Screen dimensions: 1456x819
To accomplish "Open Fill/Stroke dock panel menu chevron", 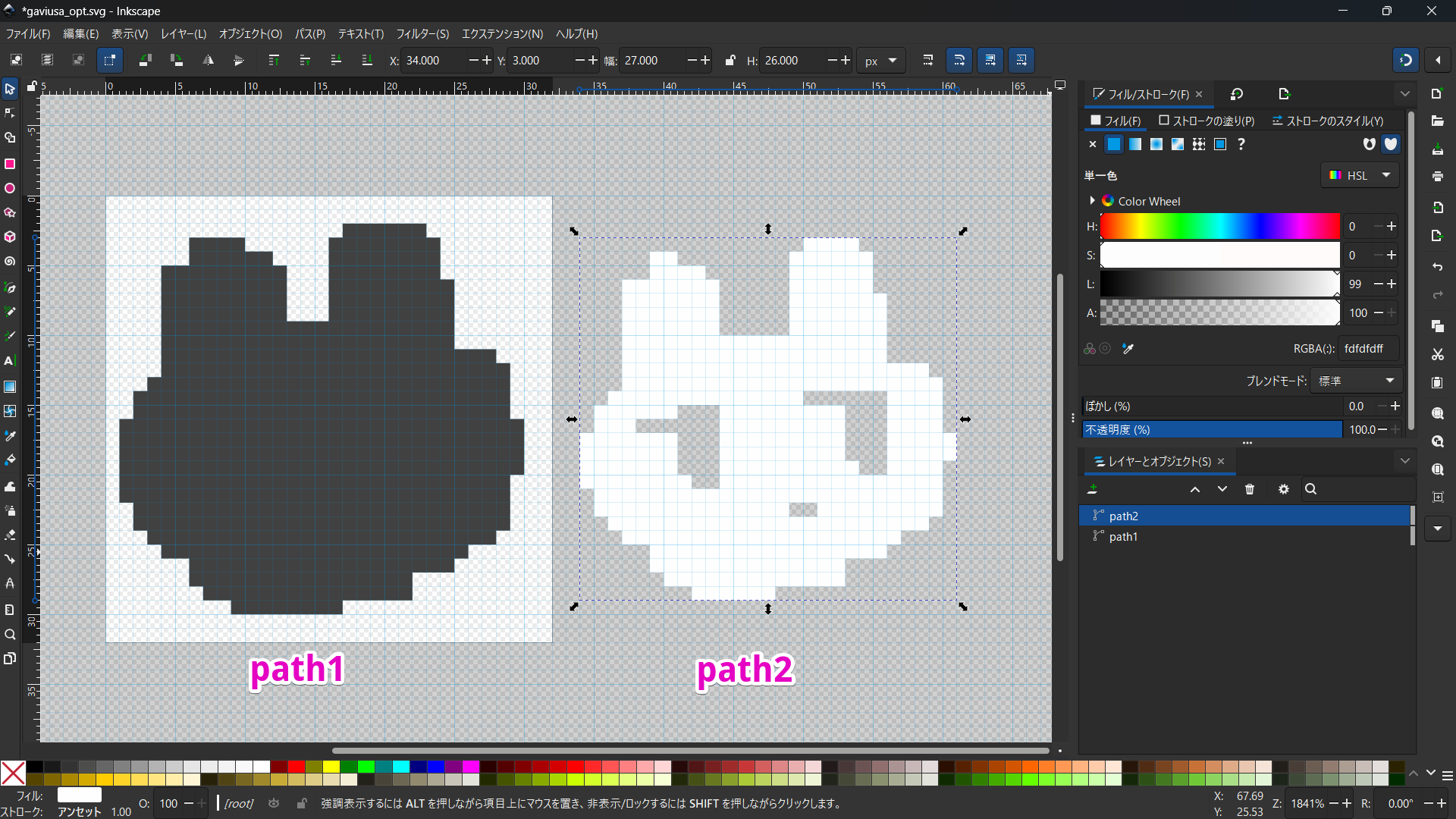I will (x=1405, y=94).
